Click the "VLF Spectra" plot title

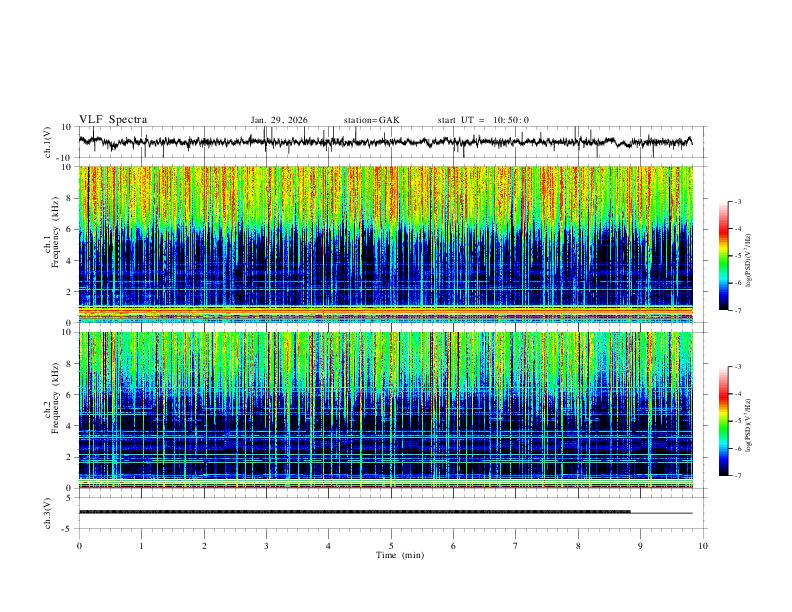(x=113, y=120)
